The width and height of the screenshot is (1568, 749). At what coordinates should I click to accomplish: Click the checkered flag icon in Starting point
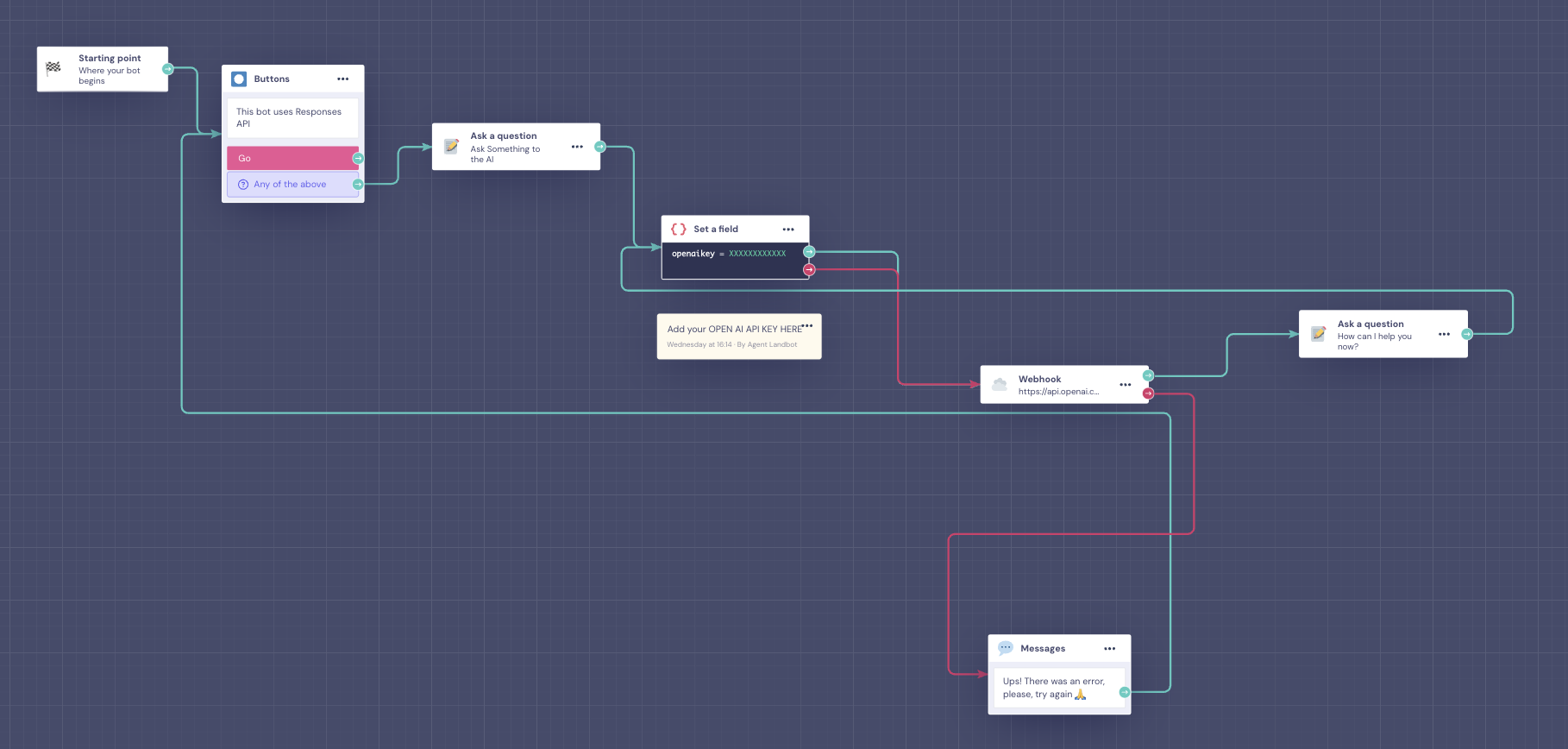click(x=53, y=68)
